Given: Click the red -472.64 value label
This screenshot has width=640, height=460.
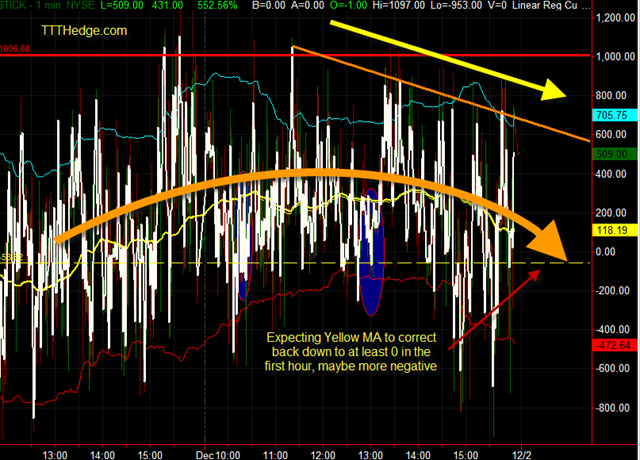Looking at the screenshot, I should [x=614, y=345].
